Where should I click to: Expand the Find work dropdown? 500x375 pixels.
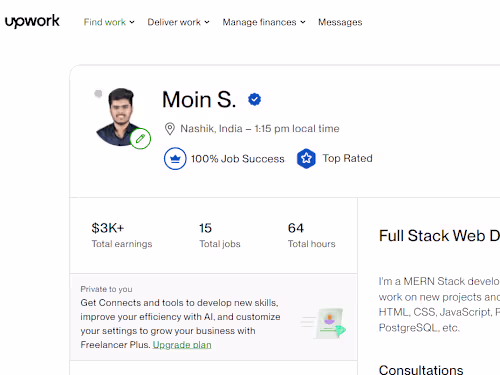pos(132,22)
